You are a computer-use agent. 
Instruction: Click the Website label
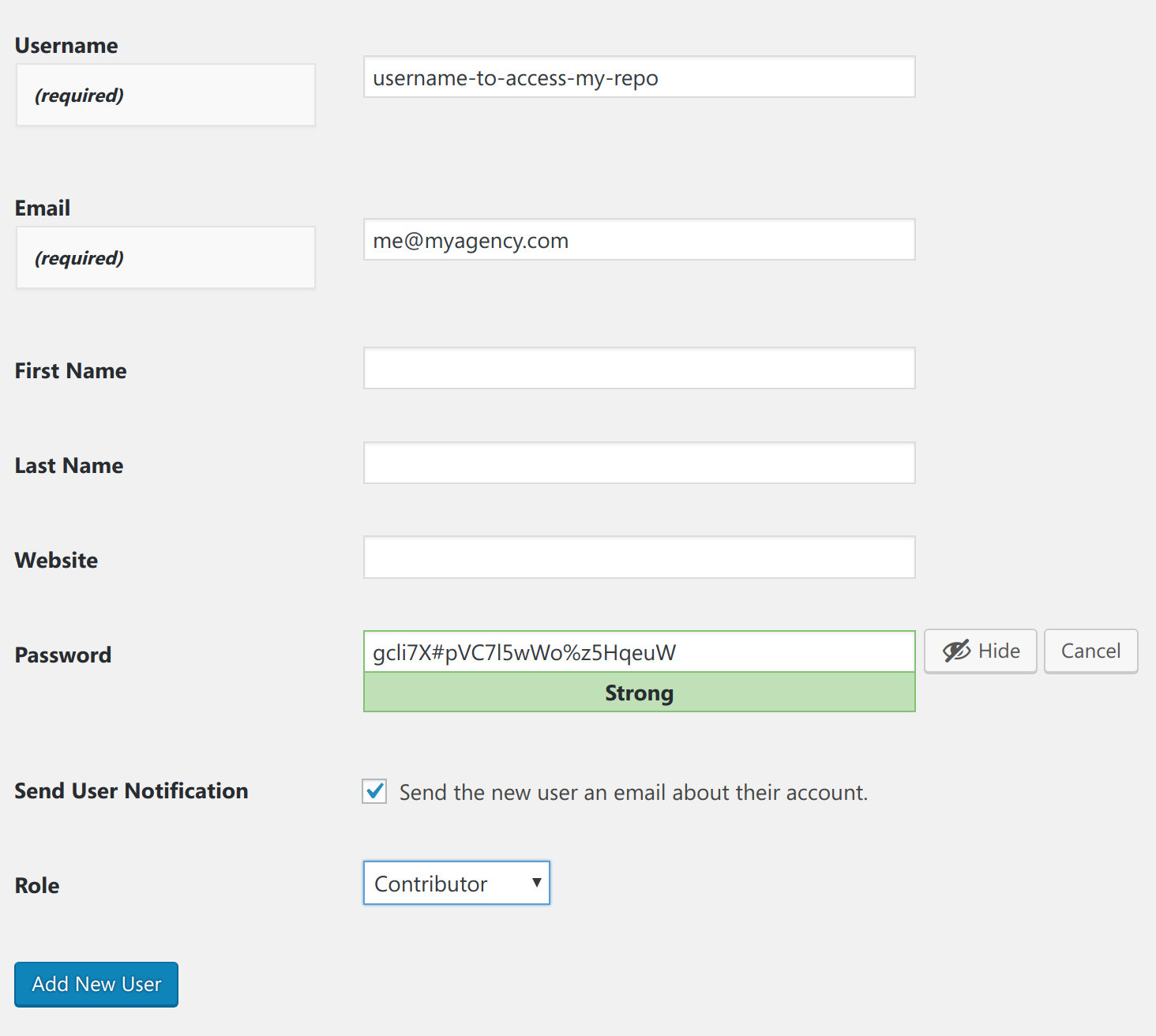click(x=57, y=561)
